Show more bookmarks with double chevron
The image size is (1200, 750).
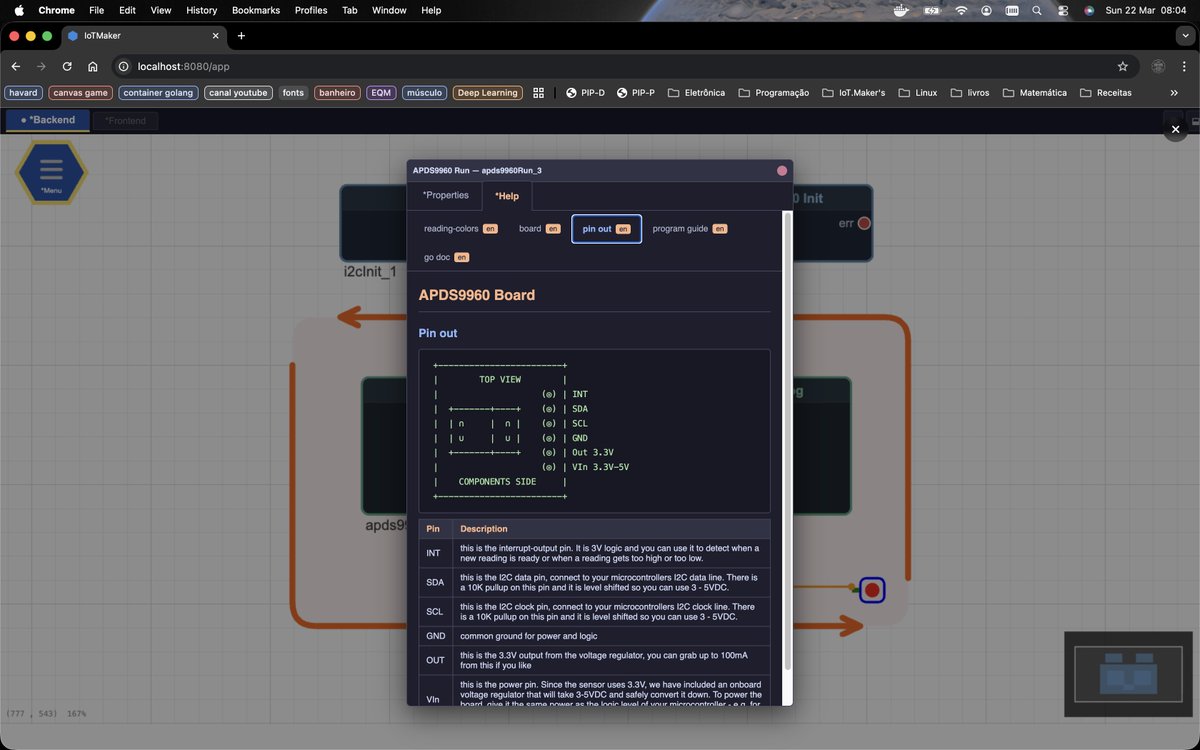point(1174,93)
